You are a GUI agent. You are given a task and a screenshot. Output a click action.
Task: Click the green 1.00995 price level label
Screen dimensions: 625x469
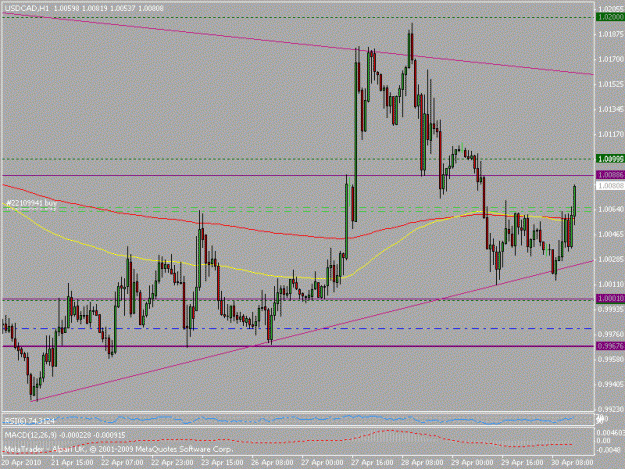click(610, 159)
